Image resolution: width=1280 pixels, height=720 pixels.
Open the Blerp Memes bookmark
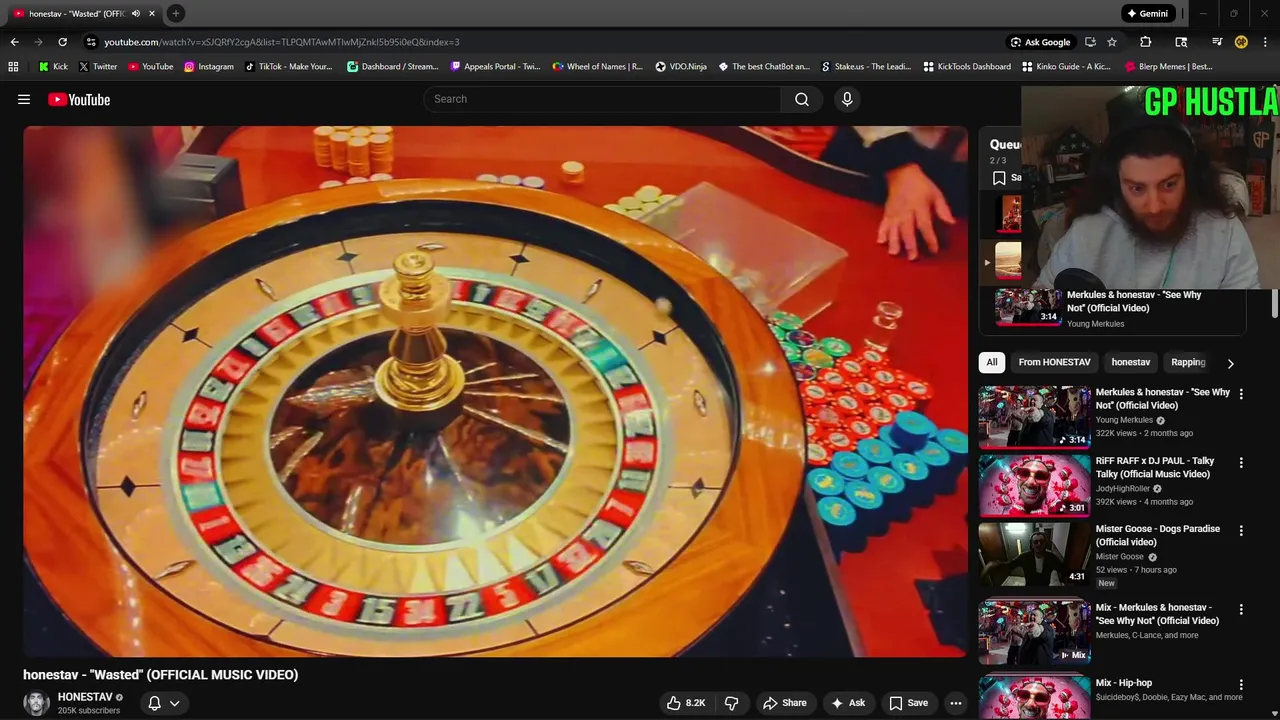tap(1169, 66)
